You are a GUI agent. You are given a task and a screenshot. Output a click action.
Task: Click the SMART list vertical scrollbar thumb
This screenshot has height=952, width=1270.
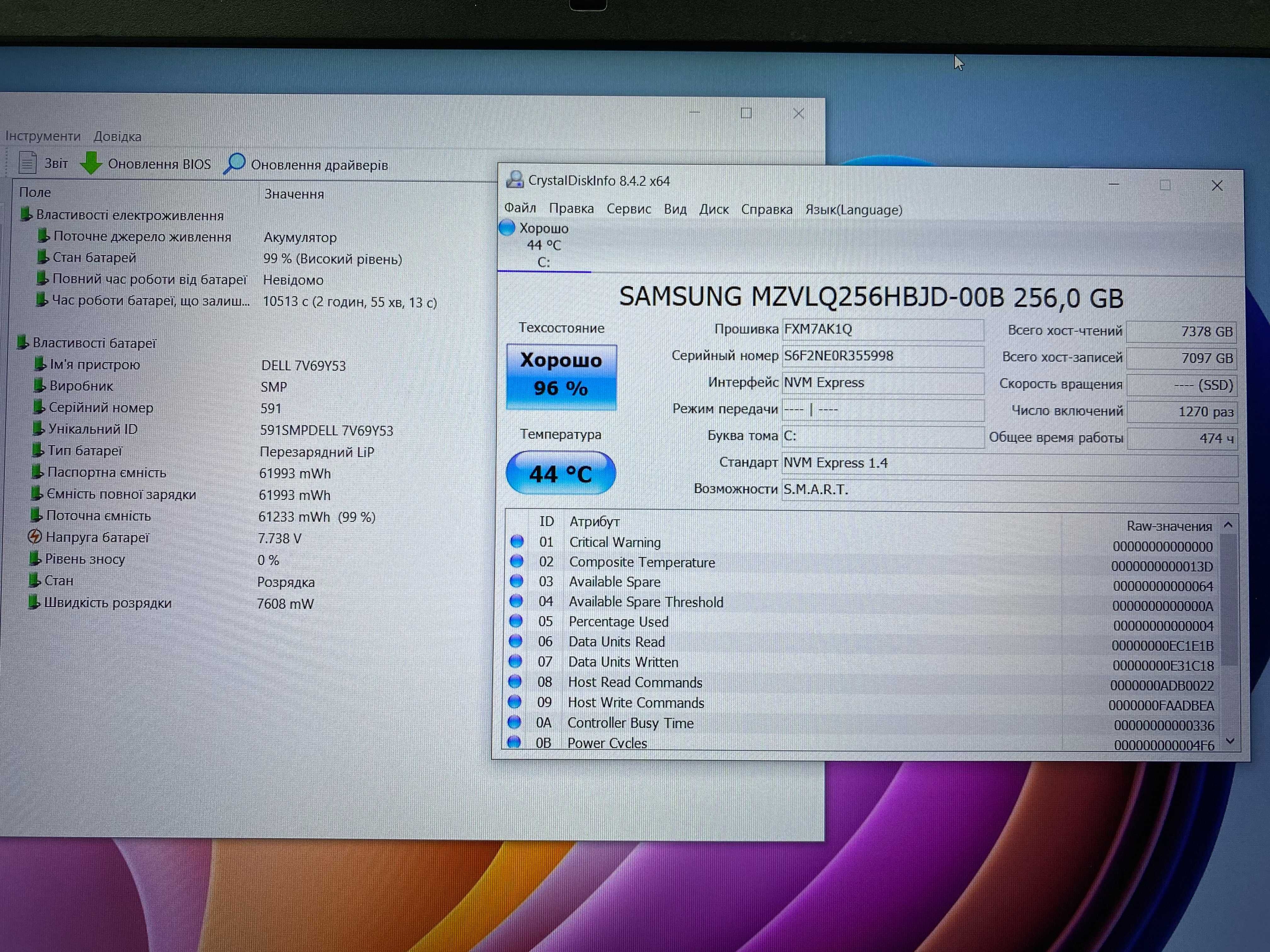coord(1229,600)
